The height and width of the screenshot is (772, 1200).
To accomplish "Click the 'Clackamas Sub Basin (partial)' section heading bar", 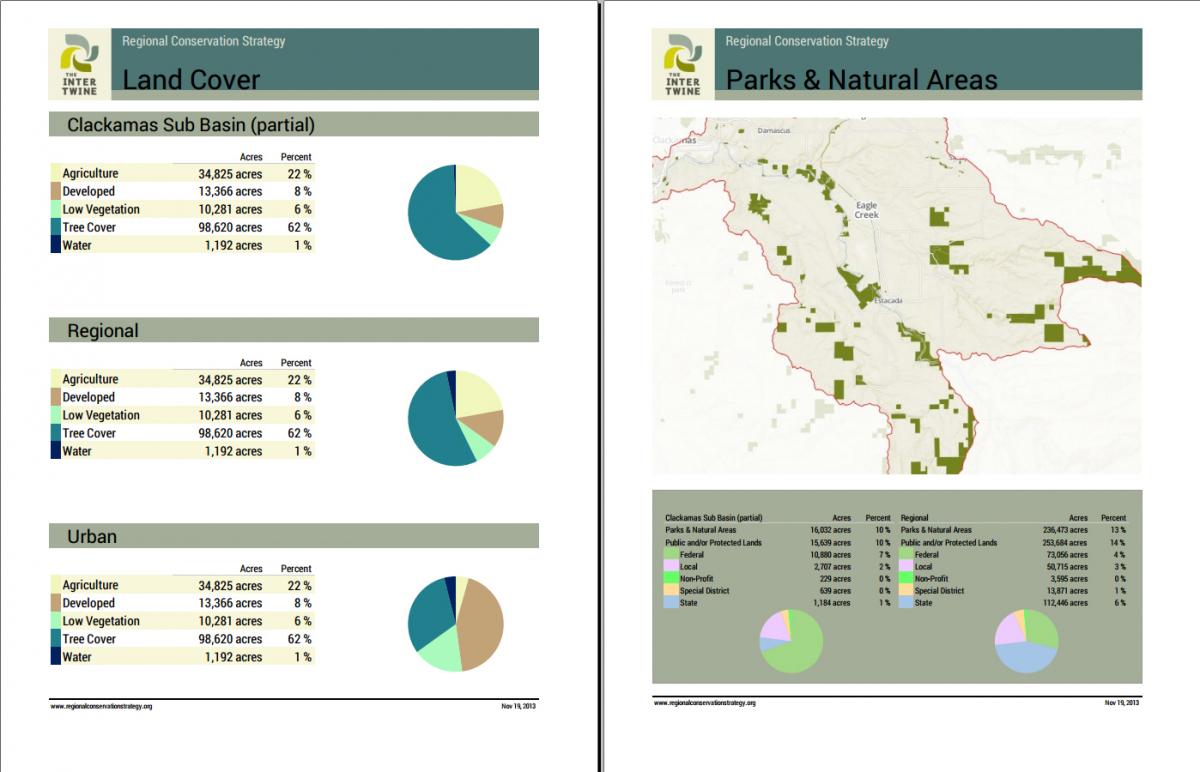I will [x=294, y=125].
